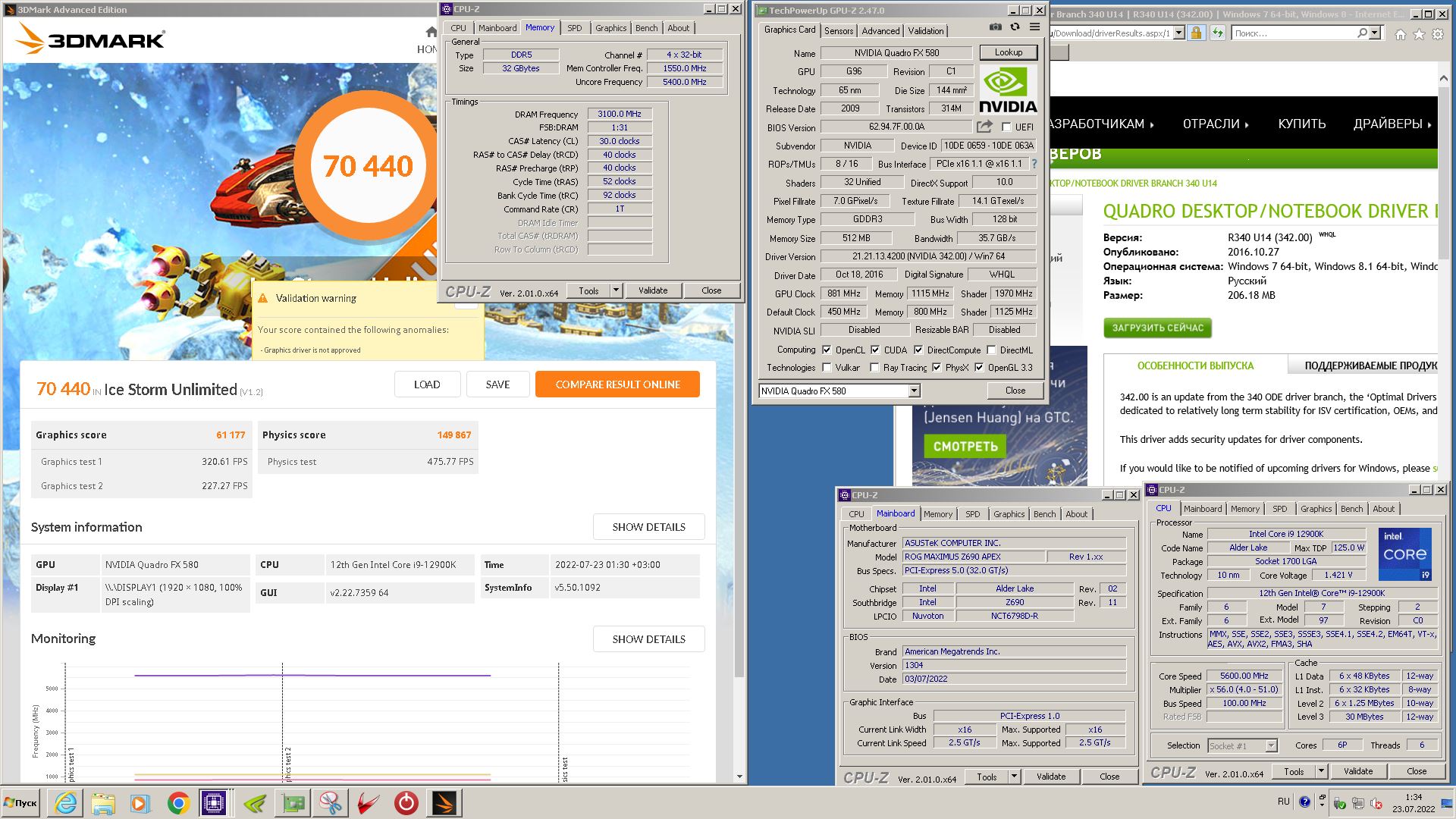Click GPU-Z refresh icon
Image resolution: width=1456 pixels, height=819 pixels.
pyautogui.click(x=1015, y=27)
